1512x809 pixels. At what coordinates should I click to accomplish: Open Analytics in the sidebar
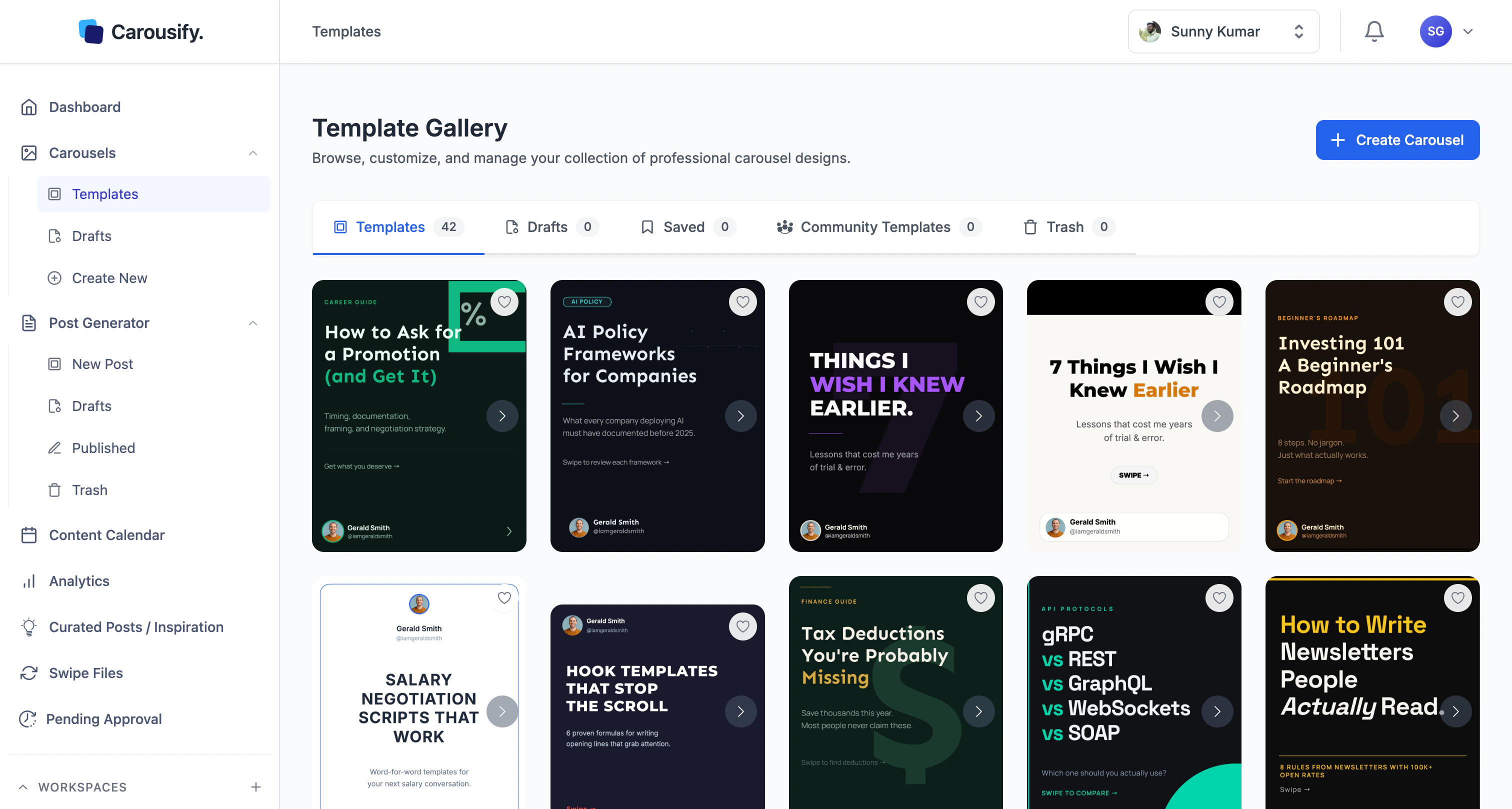(x=78, y=580)
